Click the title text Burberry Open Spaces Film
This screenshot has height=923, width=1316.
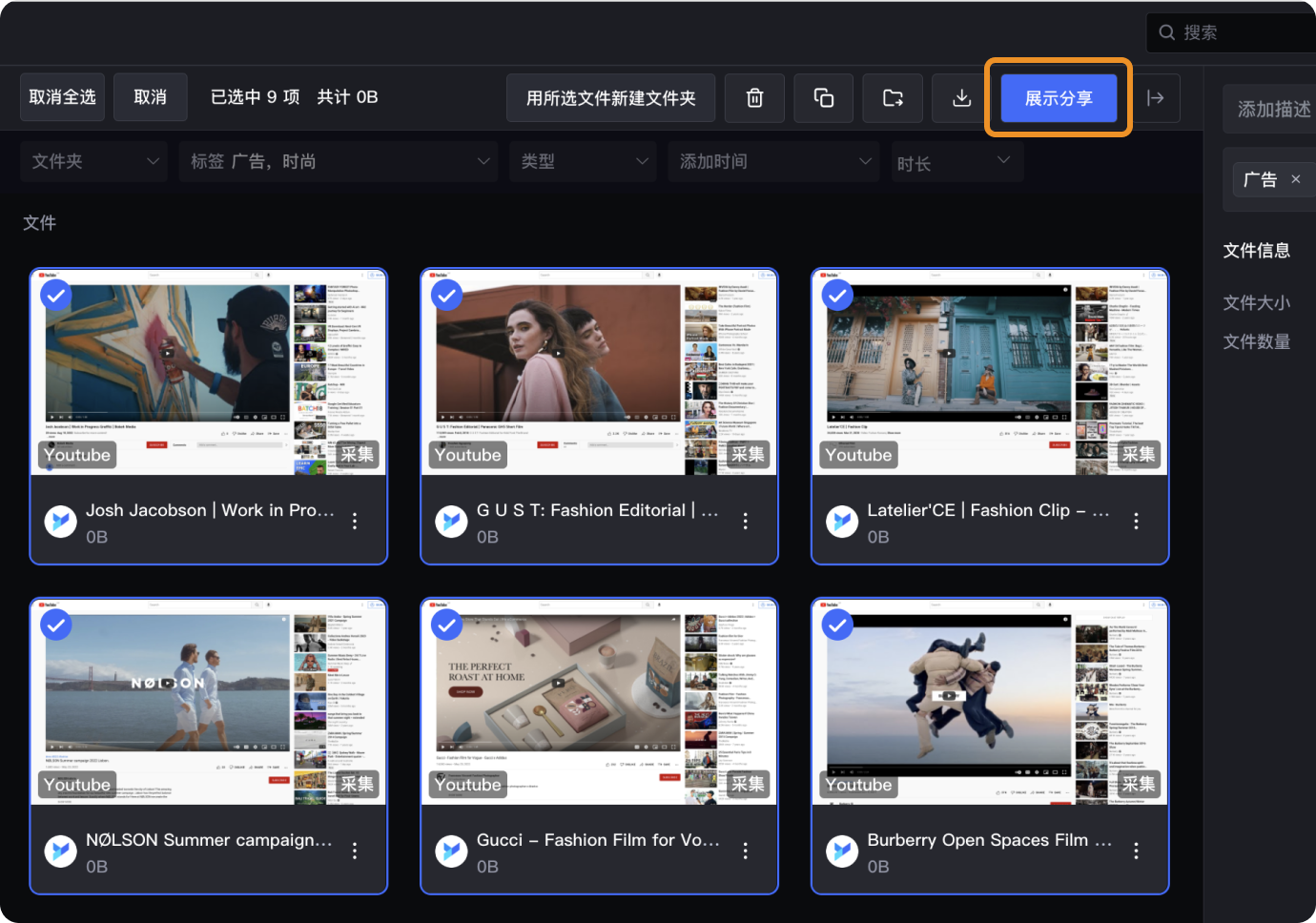(x=990, y=840)
